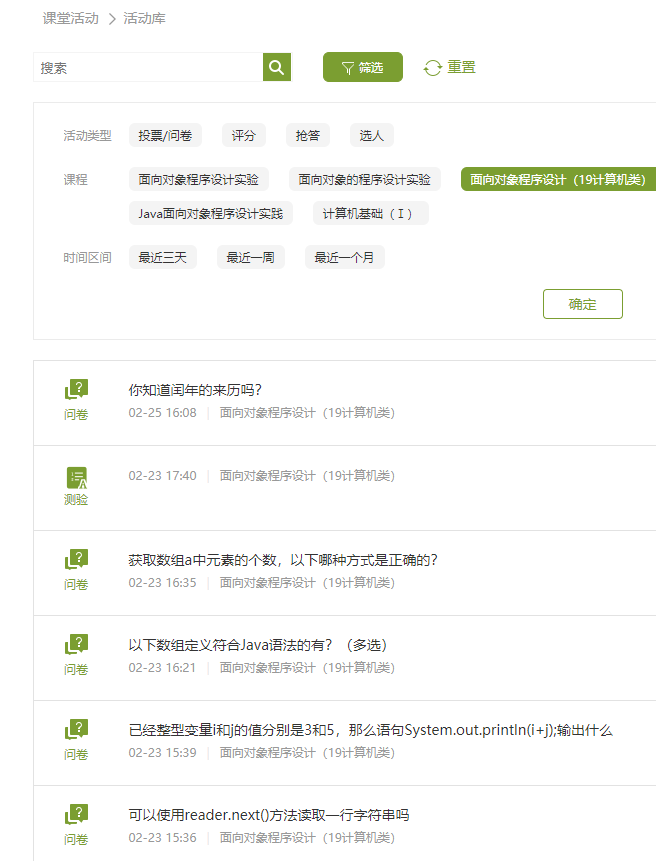Viewport: 656px width, 861px height.
Task: Click the timestamp 02-23 15:39
Action: [162, 752]
